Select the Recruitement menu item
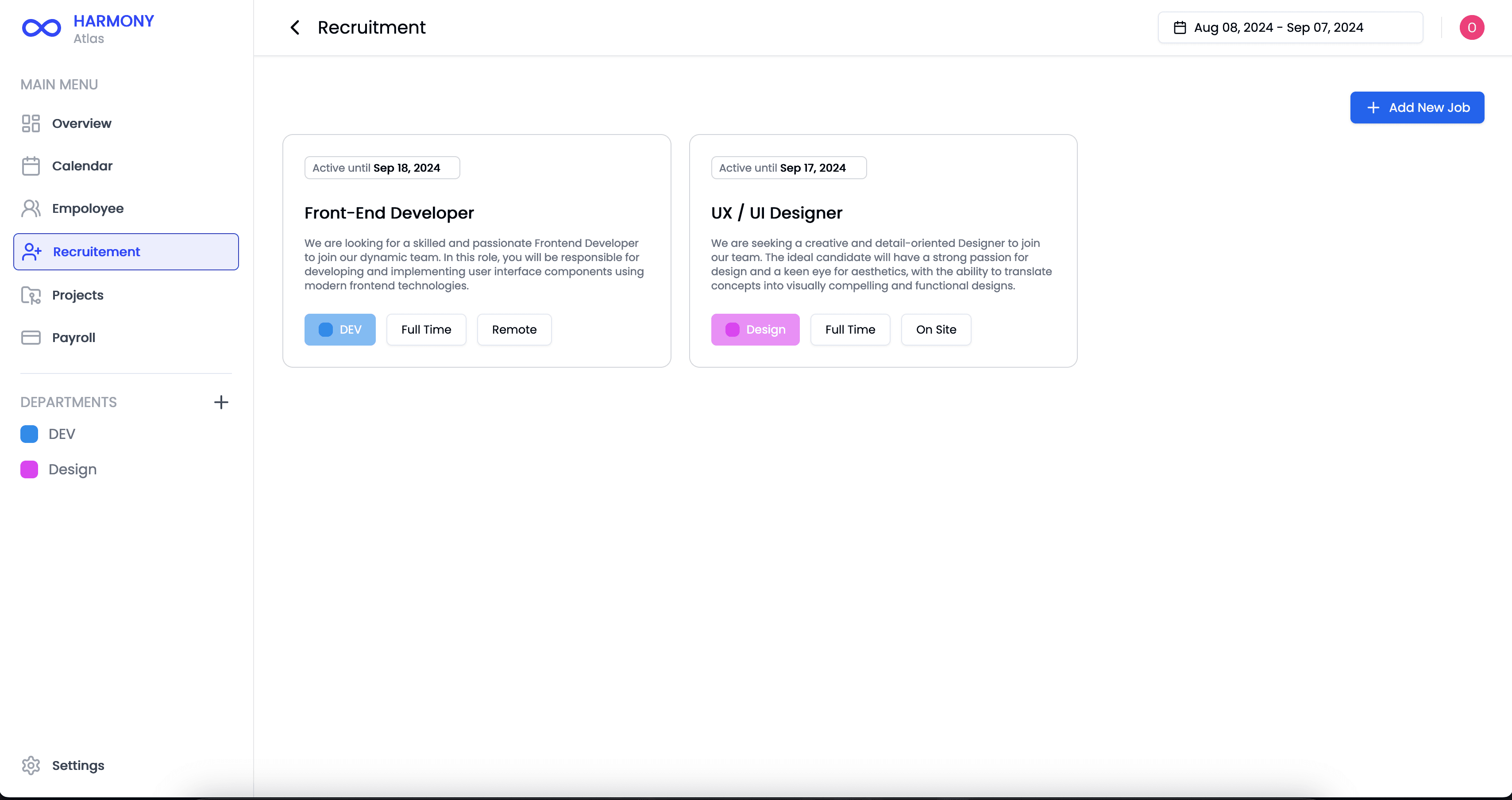1512x800 pixels. (x=126, y=252)
